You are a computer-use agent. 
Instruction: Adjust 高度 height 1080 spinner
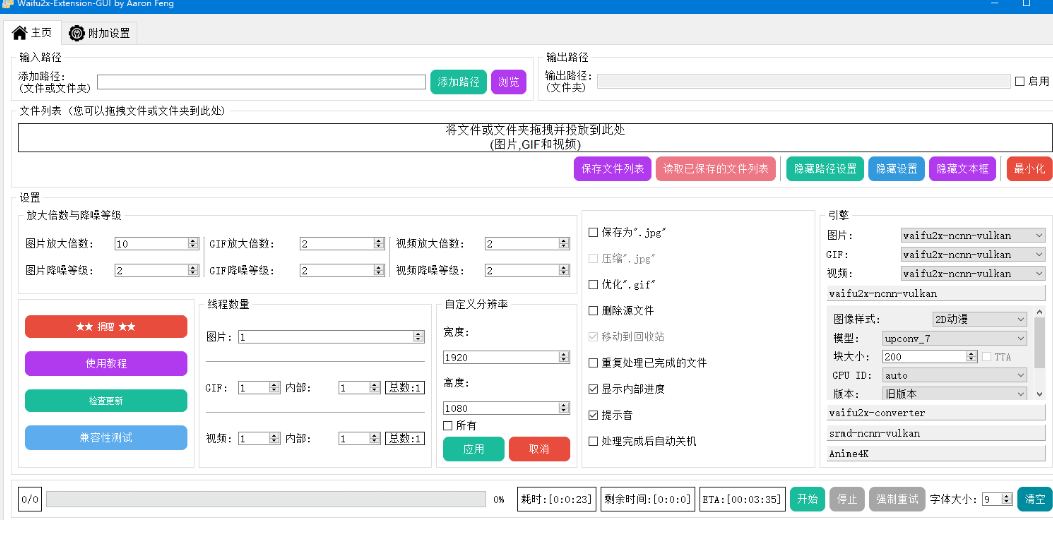coord(564,407)
